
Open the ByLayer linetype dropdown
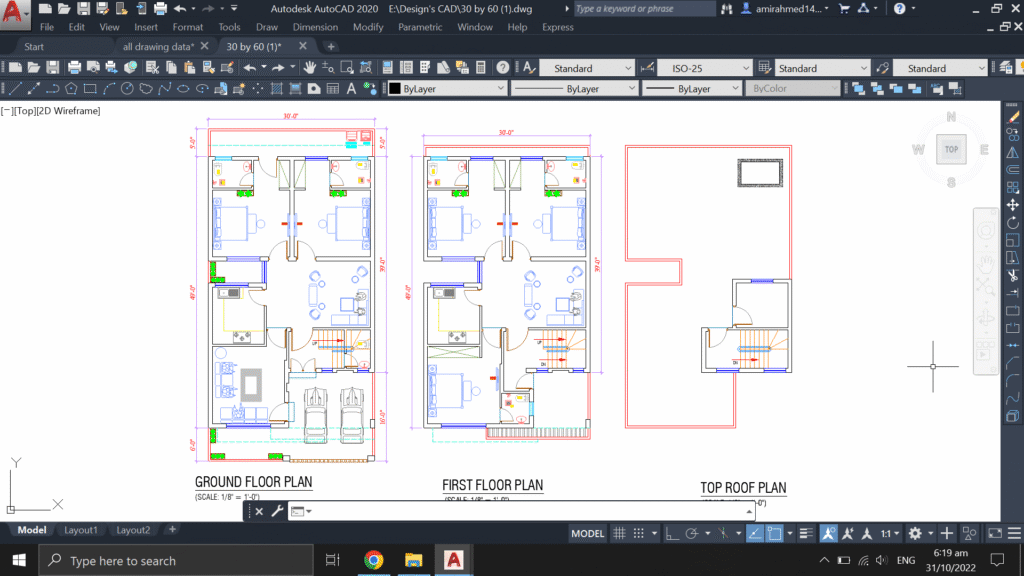[574, 89]
